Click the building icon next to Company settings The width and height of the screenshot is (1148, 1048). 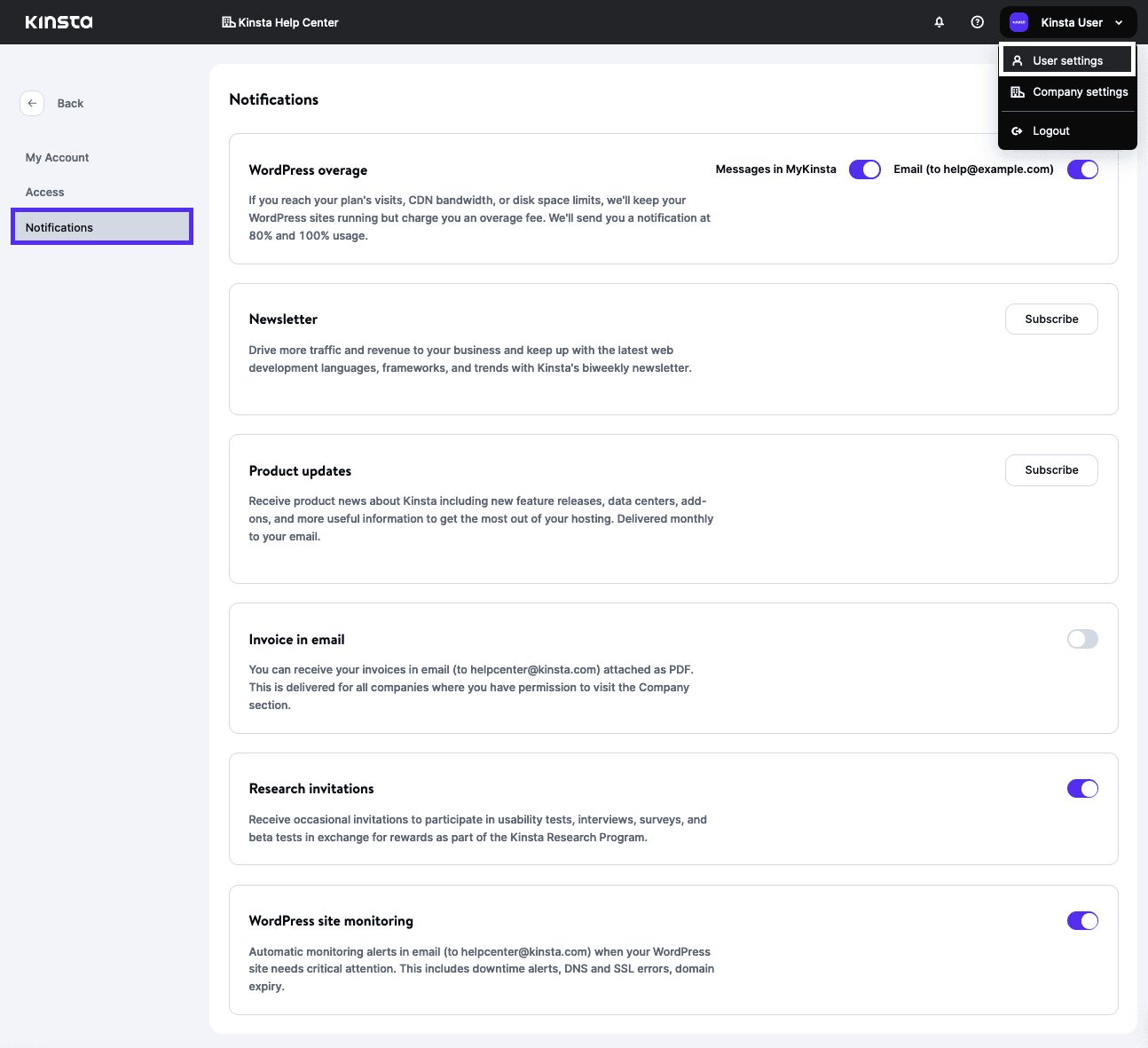(x=1018, y=91)
